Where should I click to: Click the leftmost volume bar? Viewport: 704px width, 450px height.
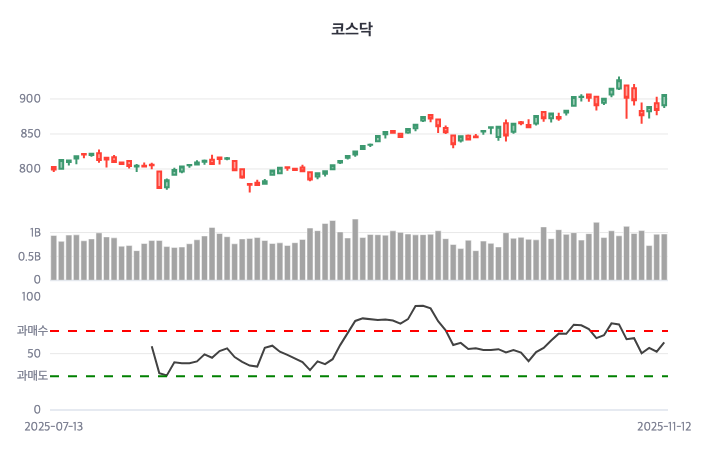54,257
